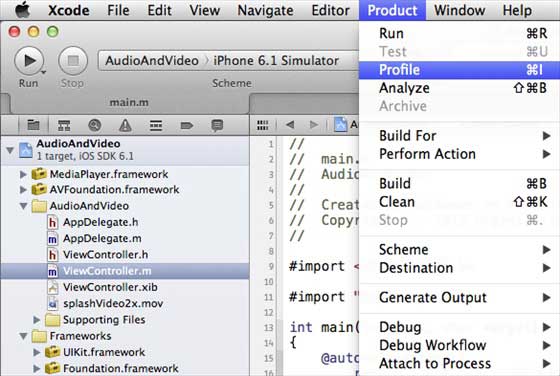Open the Xcode application menu
Screen dimensions: 560x376
(x=69, y=10)
